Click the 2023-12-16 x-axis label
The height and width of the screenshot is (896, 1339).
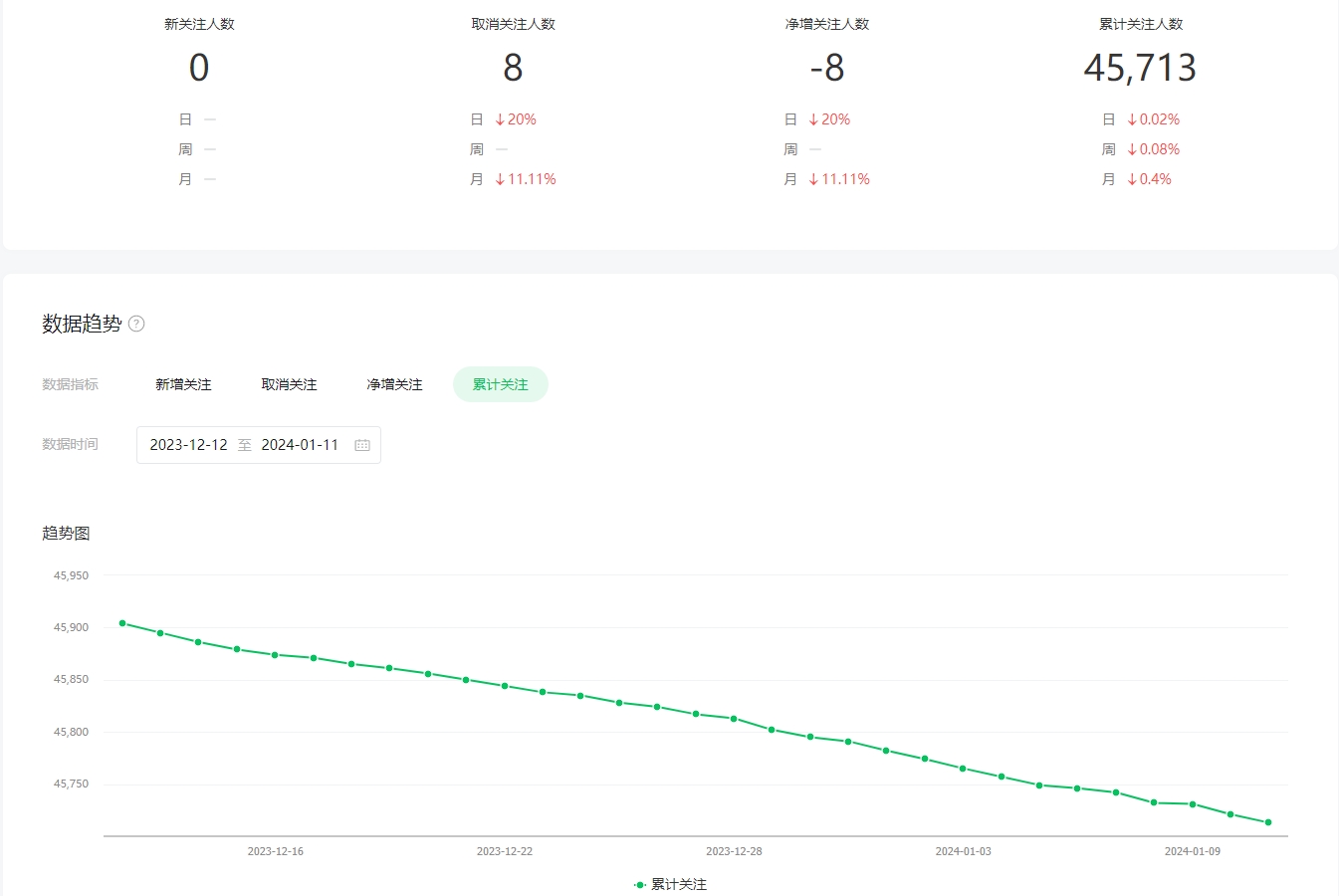tap(276, 851)
